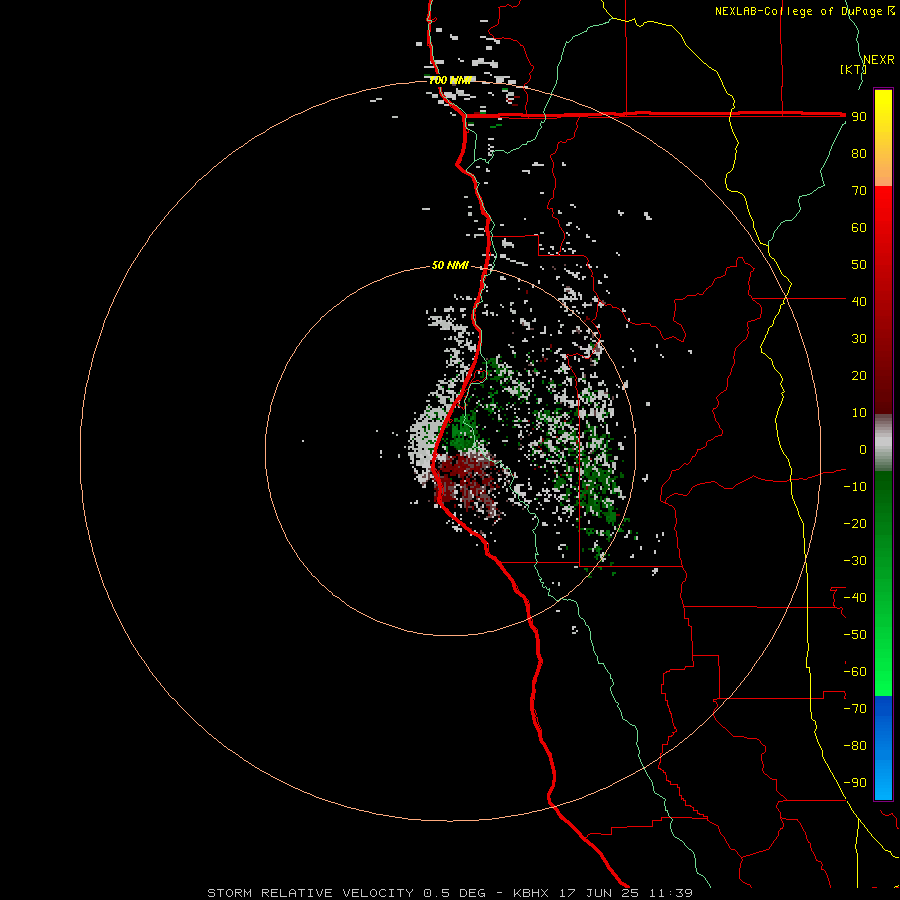Click the -90 scale value
The height and width of the screenshot is (900, 900).
855,783
